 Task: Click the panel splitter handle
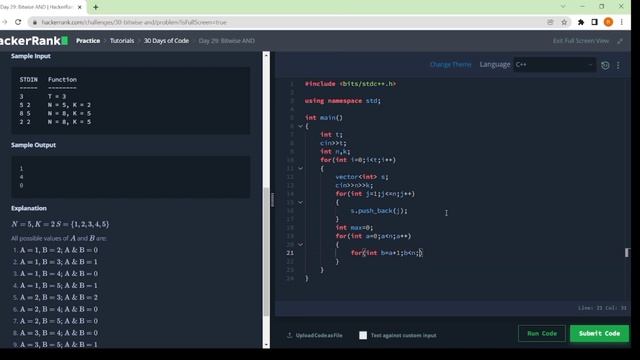click(x=272, y=200)
